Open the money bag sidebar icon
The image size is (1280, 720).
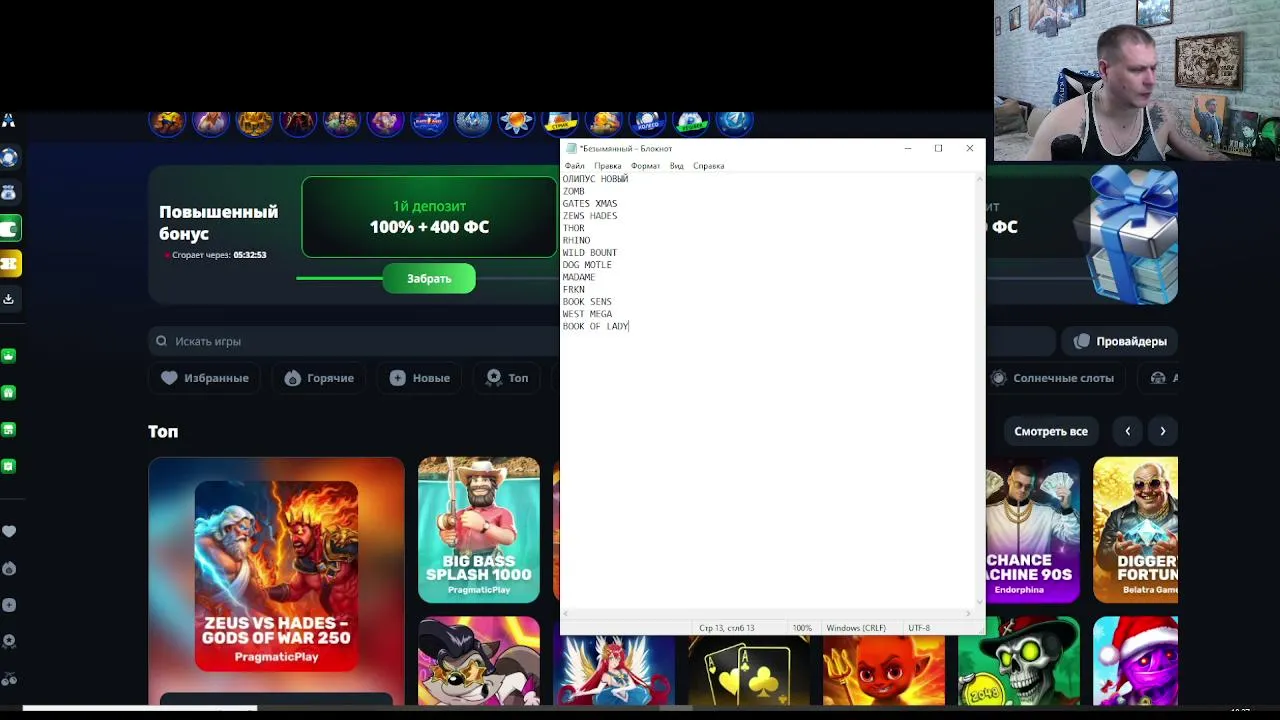[8, 192]
